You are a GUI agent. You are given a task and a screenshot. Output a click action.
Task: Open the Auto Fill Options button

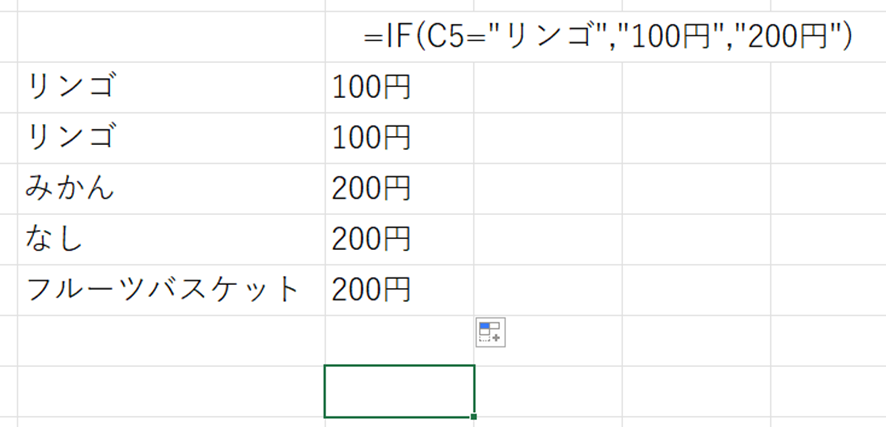[490, 332]
